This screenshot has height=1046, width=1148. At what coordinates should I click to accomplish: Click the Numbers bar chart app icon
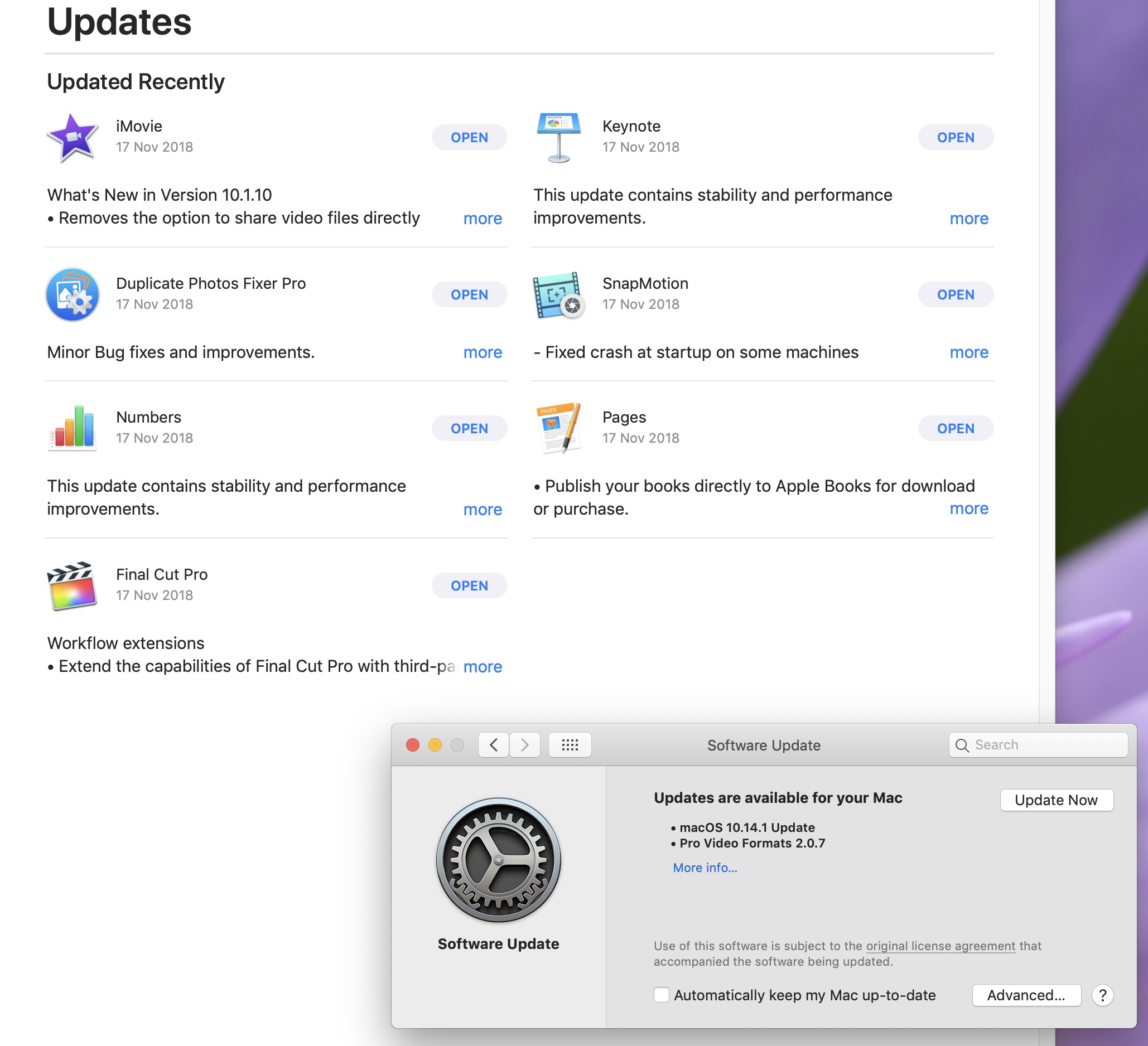73,429
